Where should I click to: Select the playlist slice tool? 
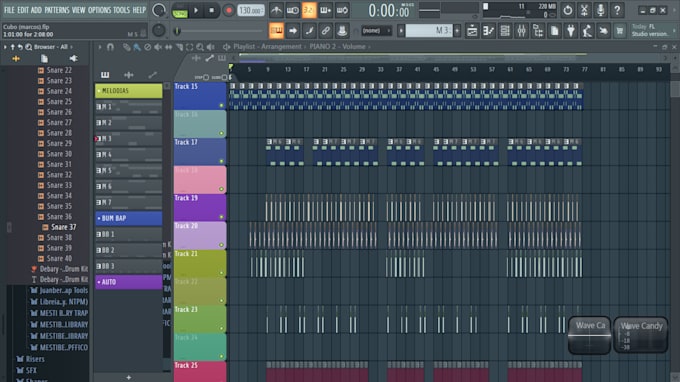pos(179,47)
